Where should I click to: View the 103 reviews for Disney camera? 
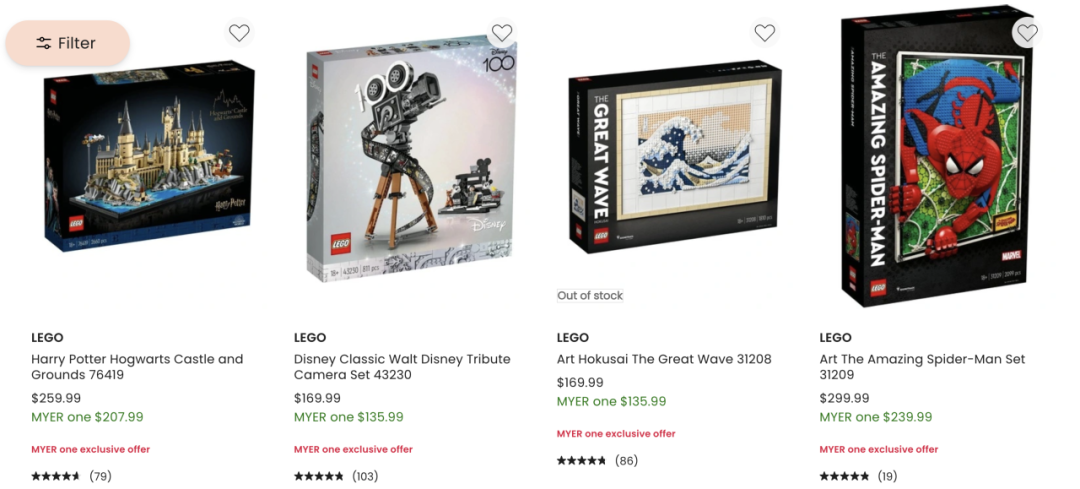pyautogui.click(x=336, y=476)
